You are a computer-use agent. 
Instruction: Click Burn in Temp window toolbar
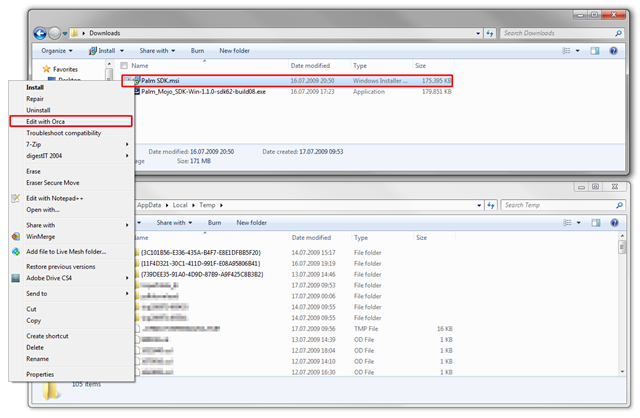pyautogui.click(x=214, y=222)
